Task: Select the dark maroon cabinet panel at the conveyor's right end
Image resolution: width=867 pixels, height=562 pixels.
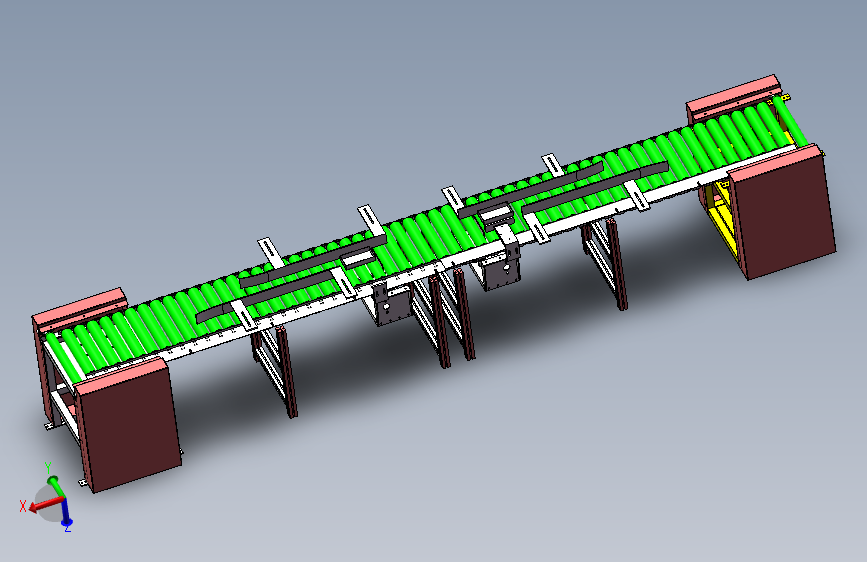Action: [x=785, y=215]
